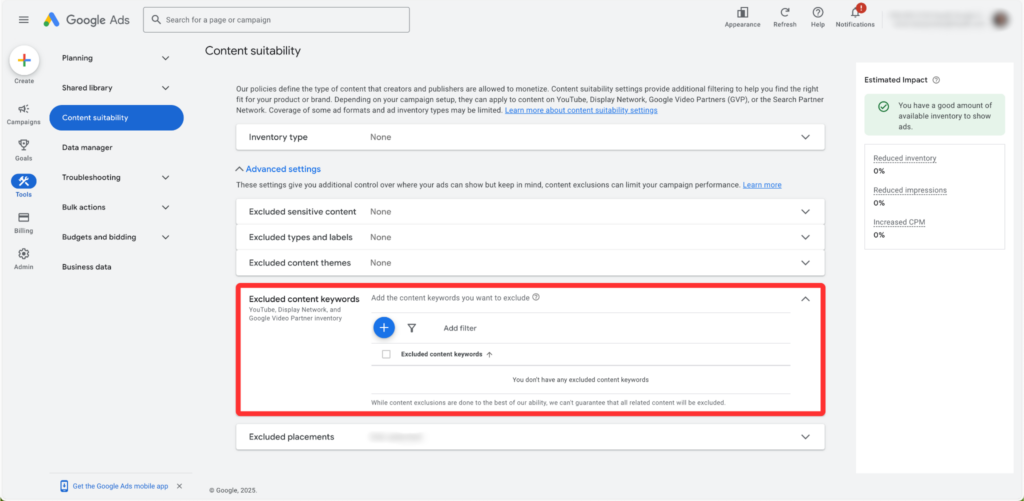This screenshot has height=501, width=1024.
Task: Expand Excluded sensitive content section
Action: [530, 212]
